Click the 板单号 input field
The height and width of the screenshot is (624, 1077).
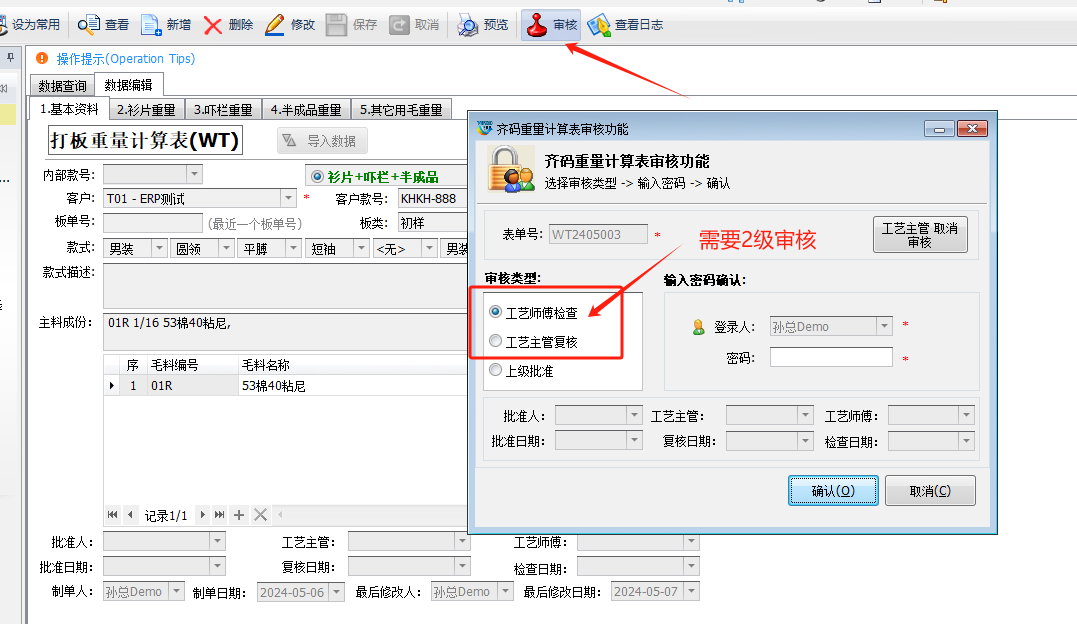152,223
